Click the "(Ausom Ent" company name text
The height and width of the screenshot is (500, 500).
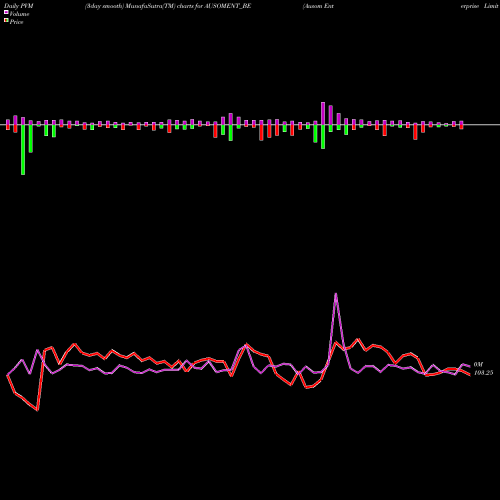pyautogui.click(x=318, y=6)
